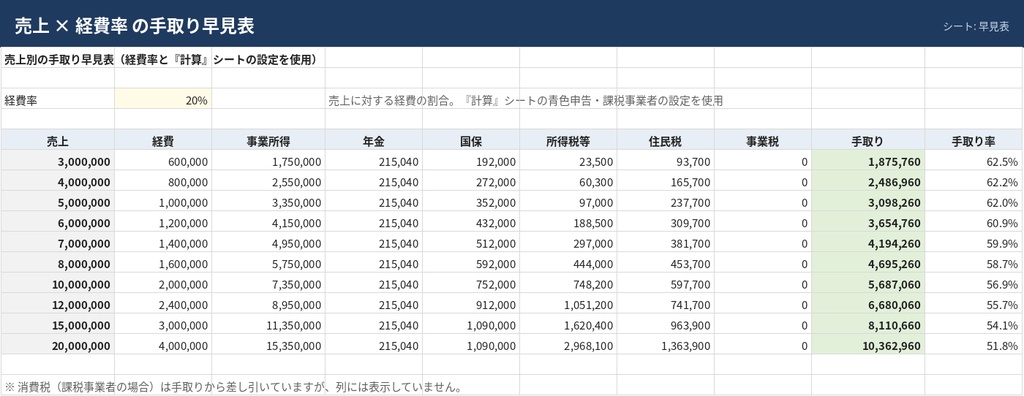Viewport: 1024px width, 396px height.
Task: Click the 売上 cell 5,000,000
Action: pos(57,202)
